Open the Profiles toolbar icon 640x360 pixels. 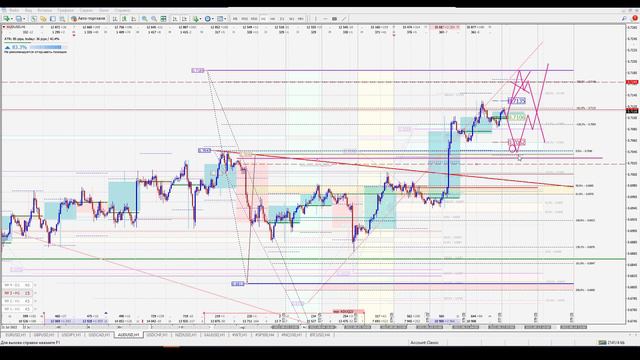(19, 19)
